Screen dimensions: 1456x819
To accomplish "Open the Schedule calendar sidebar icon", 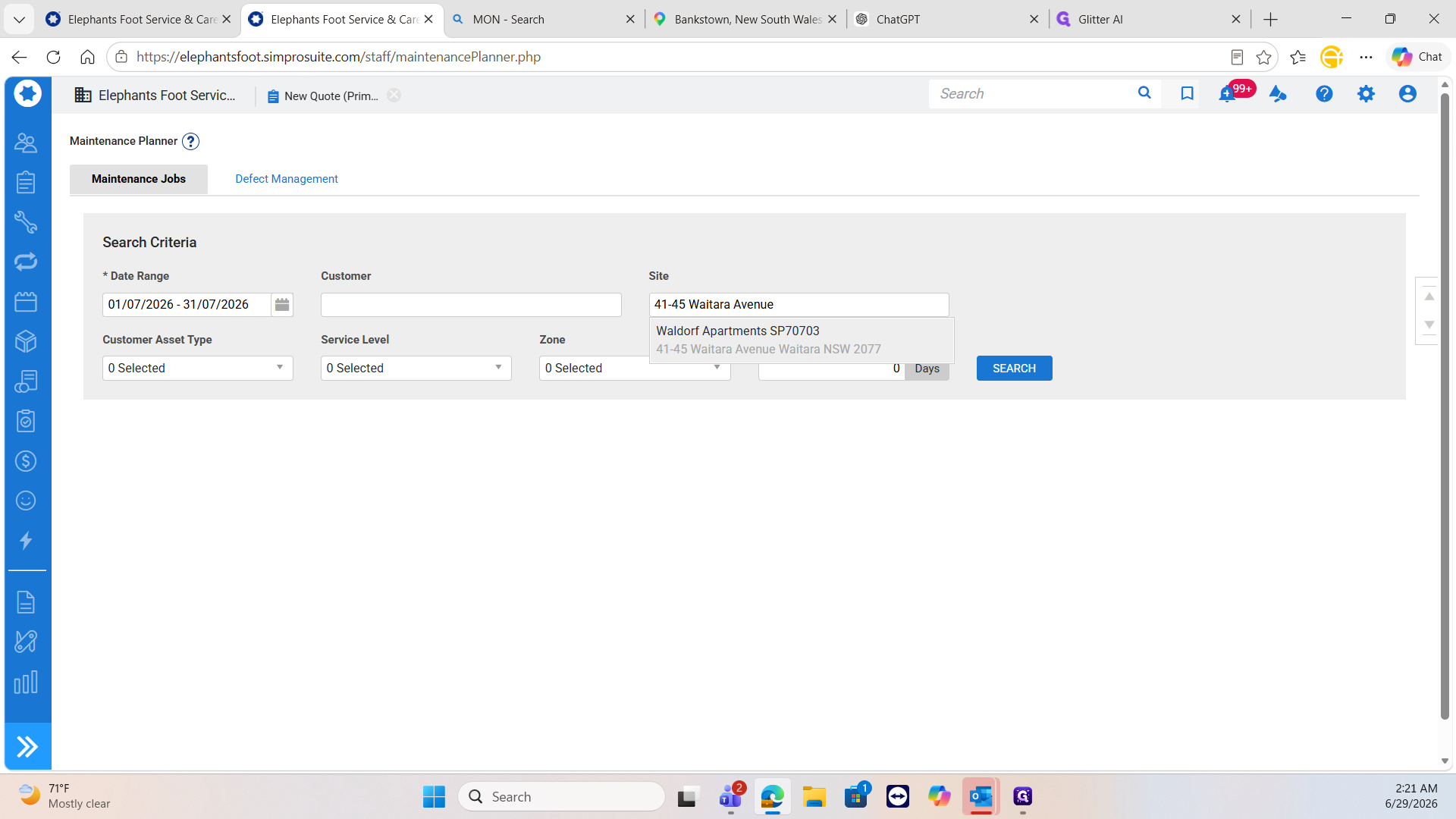I will point(26,302).
